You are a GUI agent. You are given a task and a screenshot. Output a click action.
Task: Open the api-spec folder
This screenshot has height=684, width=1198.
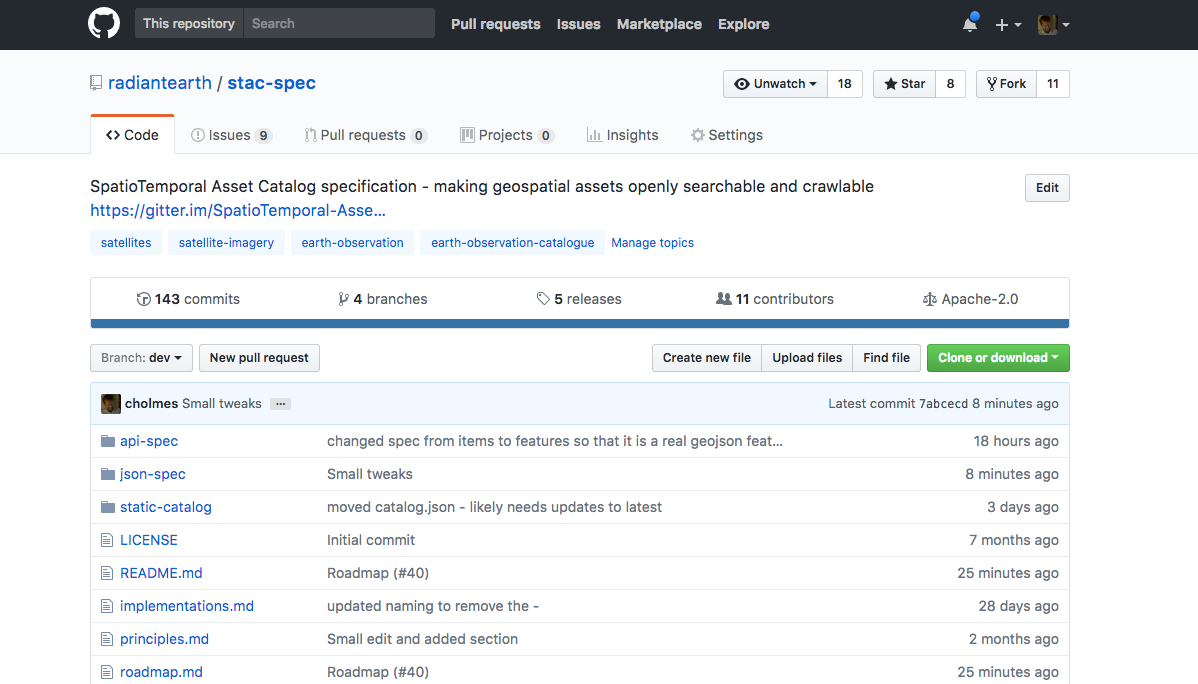coord(149,441)
